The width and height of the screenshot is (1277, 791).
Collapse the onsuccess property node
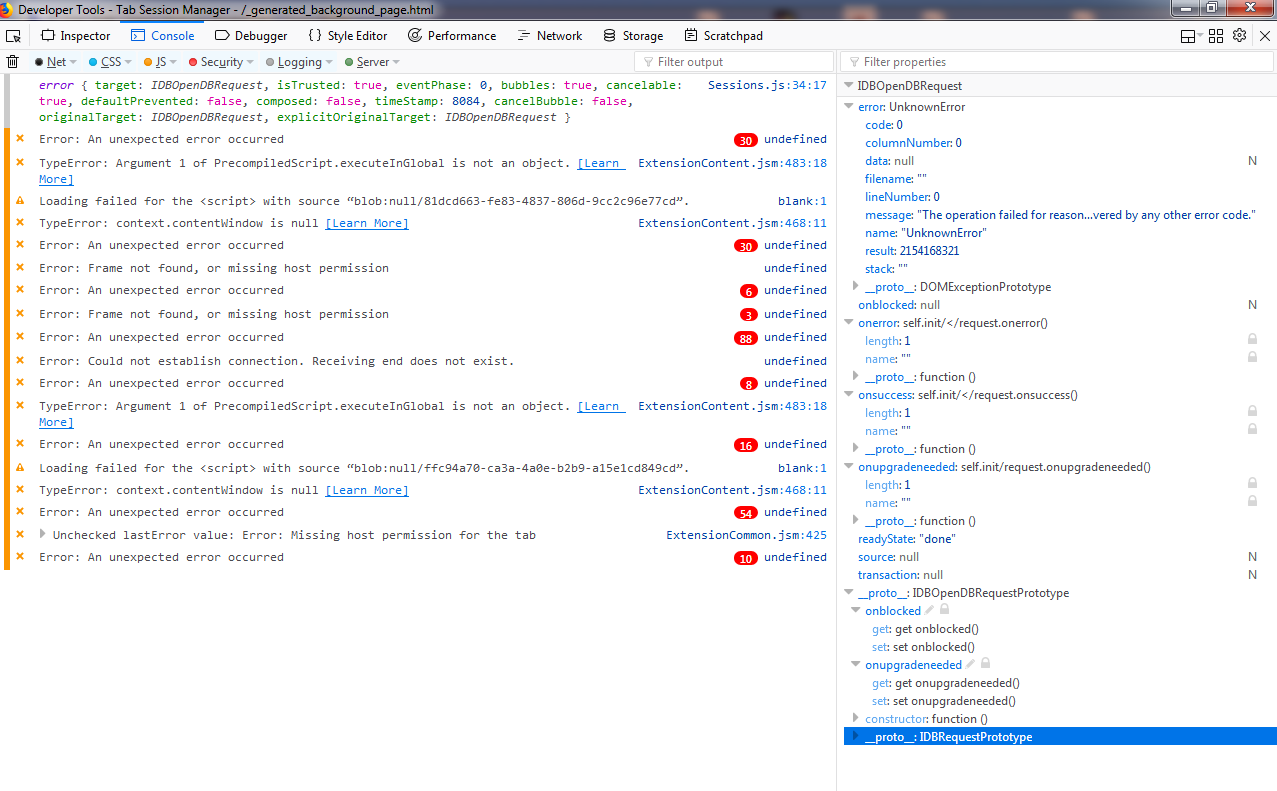click(850, 395)
